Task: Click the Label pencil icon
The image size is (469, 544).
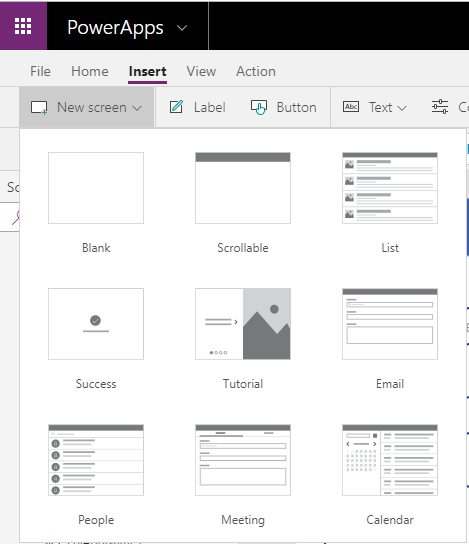Action: (176, 107)
